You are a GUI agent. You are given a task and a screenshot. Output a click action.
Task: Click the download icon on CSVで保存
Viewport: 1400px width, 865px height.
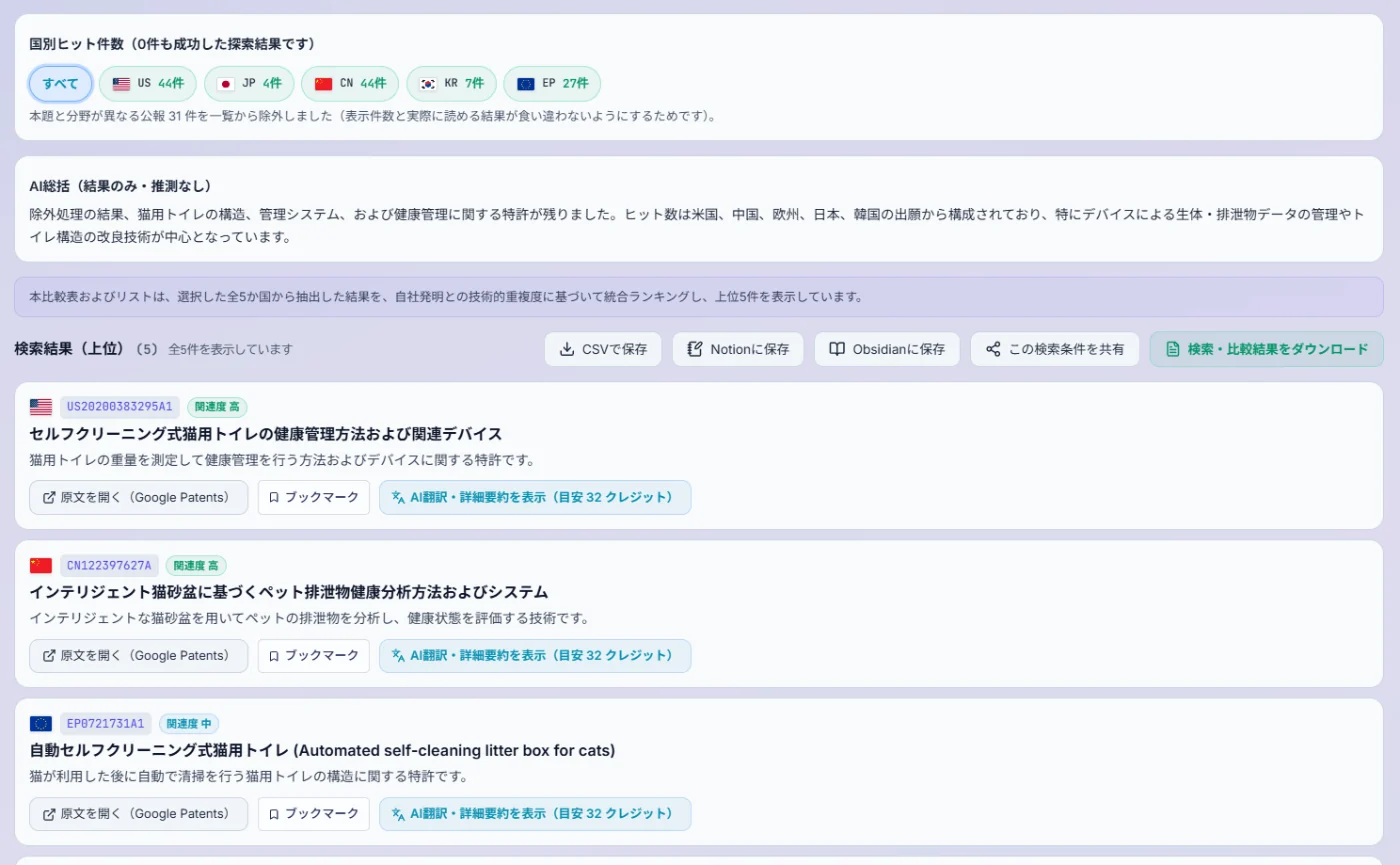[567, 349]
